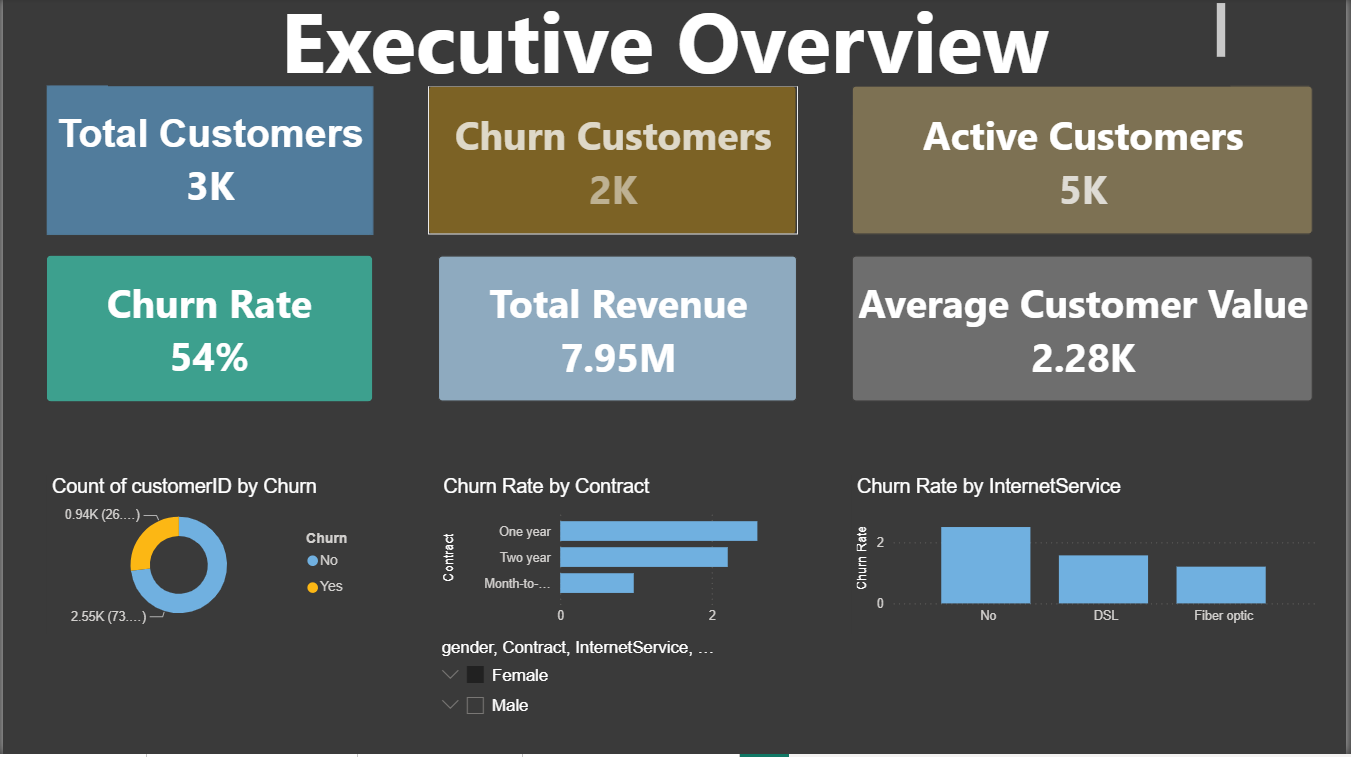Check the Female gender checkbox
The width and height of the screenshot is (1351, 757).
[x=476, y=675]
